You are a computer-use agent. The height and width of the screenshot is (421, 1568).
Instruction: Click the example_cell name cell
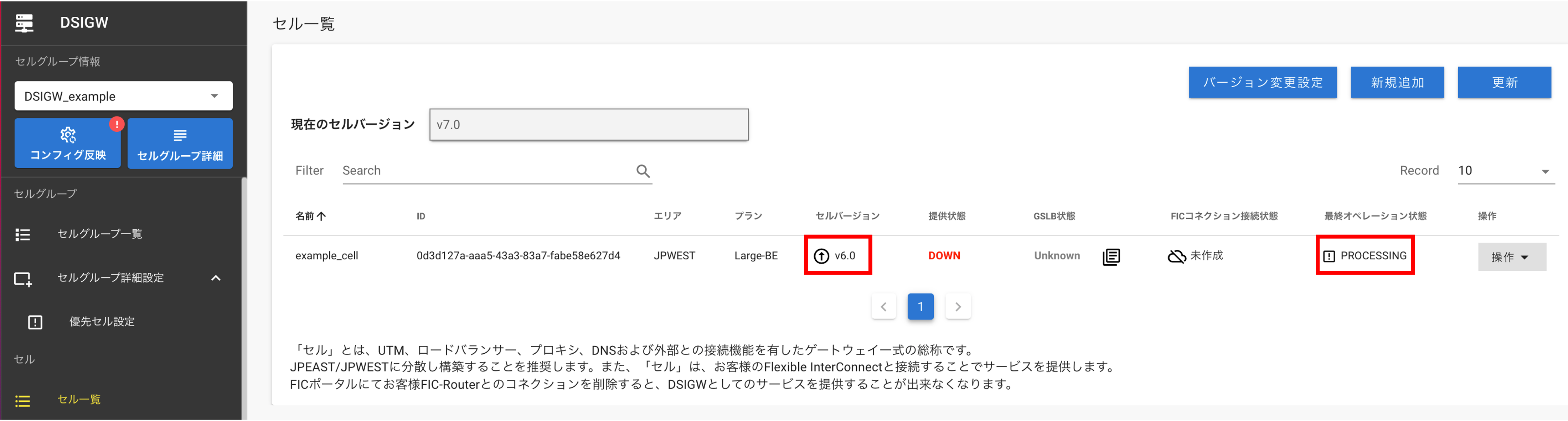tap(327, 256)
